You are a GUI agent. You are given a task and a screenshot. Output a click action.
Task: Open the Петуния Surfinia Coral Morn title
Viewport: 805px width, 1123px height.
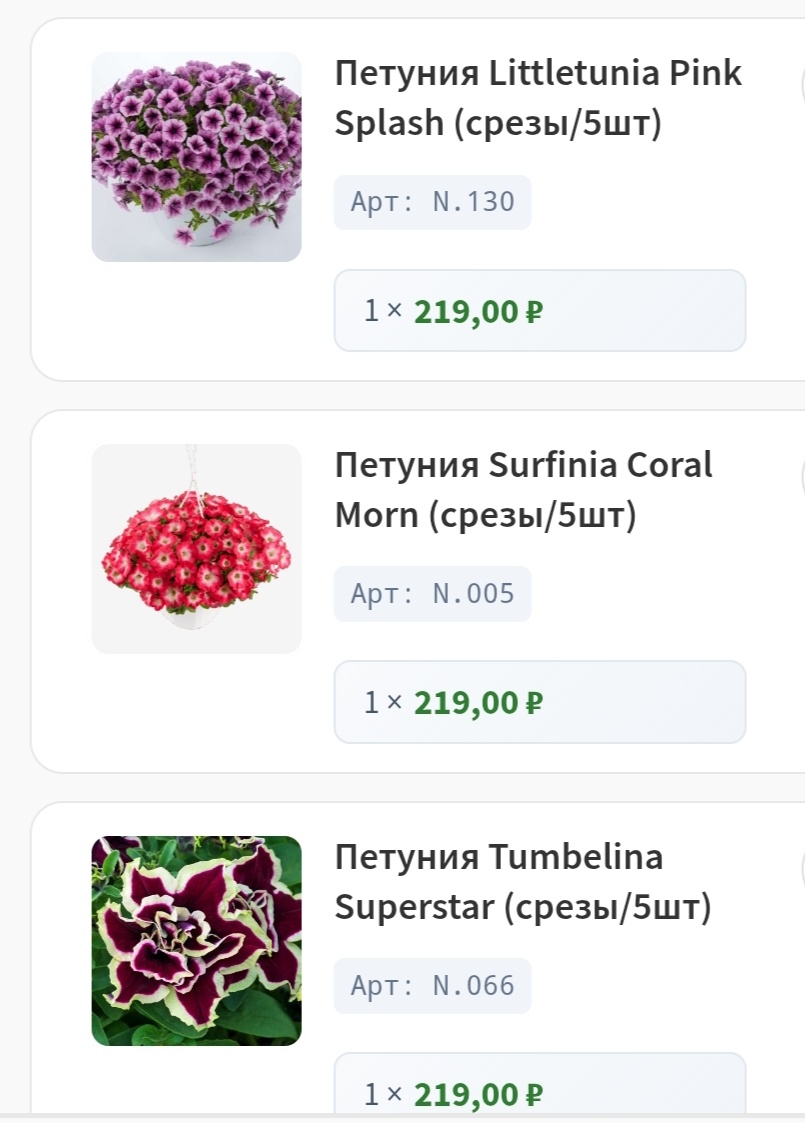click(x=523, y=490)
